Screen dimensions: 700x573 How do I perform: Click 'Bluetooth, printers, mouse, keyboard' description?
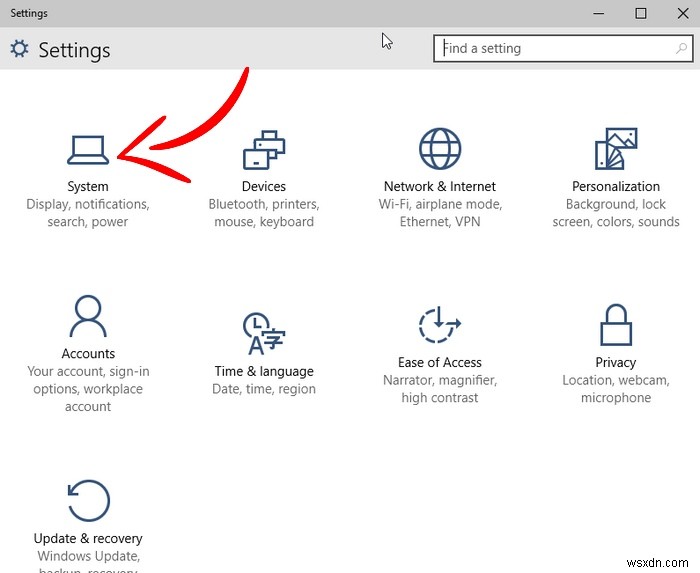click(264, 213)
